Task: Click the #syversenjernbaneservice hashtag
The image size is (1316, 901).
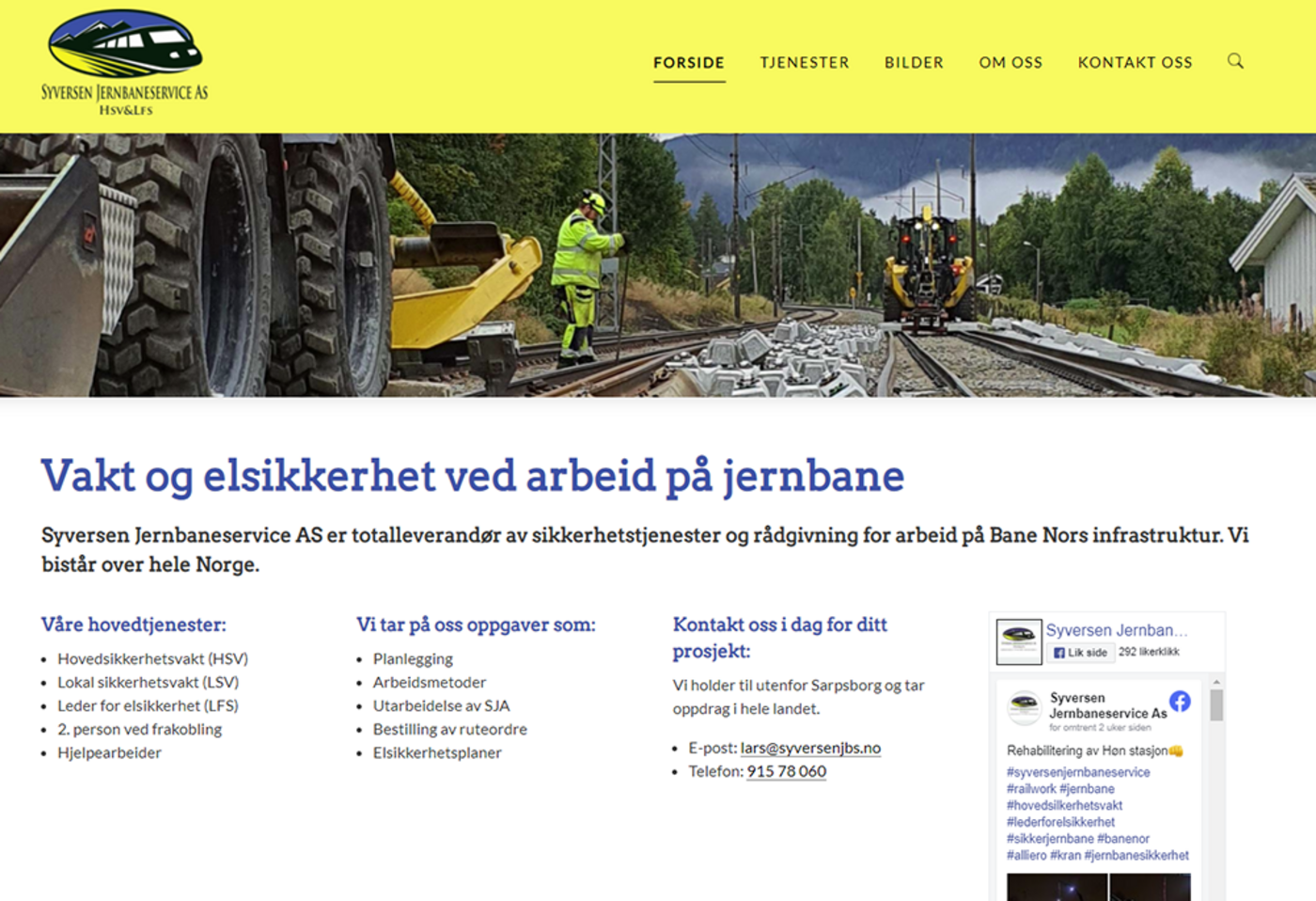Action: 1078,772
